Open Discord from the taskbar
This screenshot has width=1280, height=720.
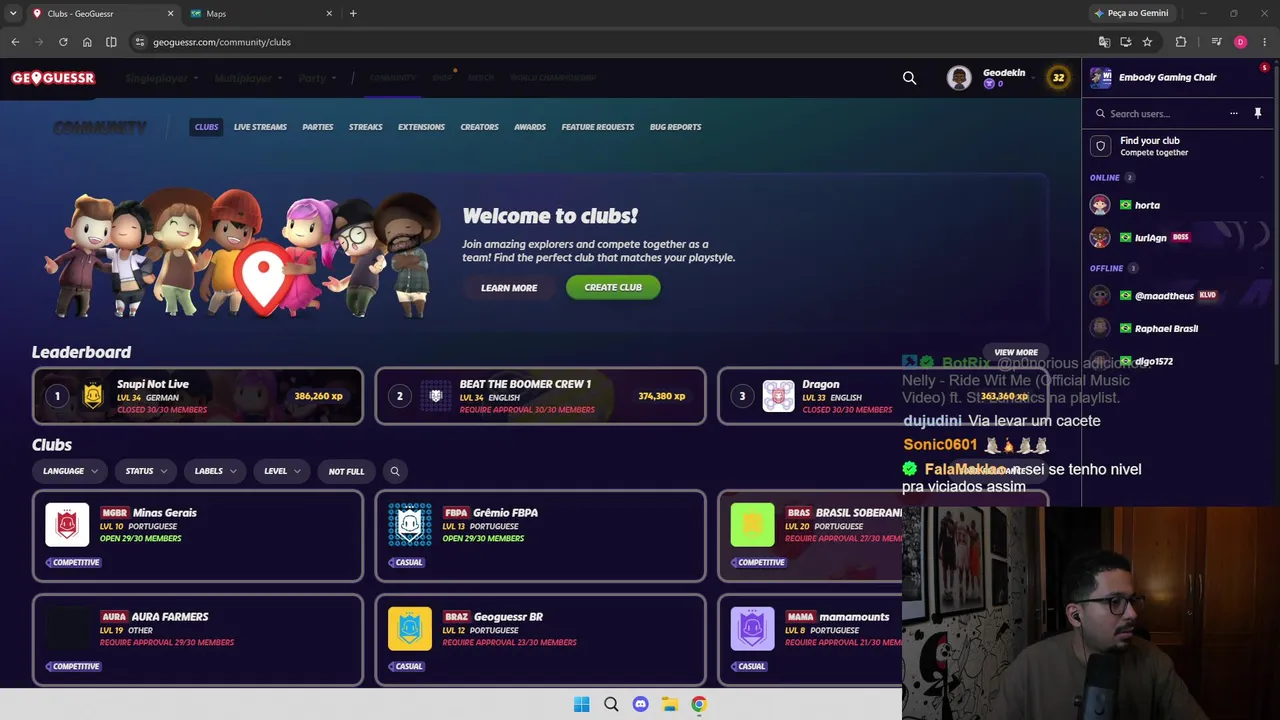coord(640,704)
